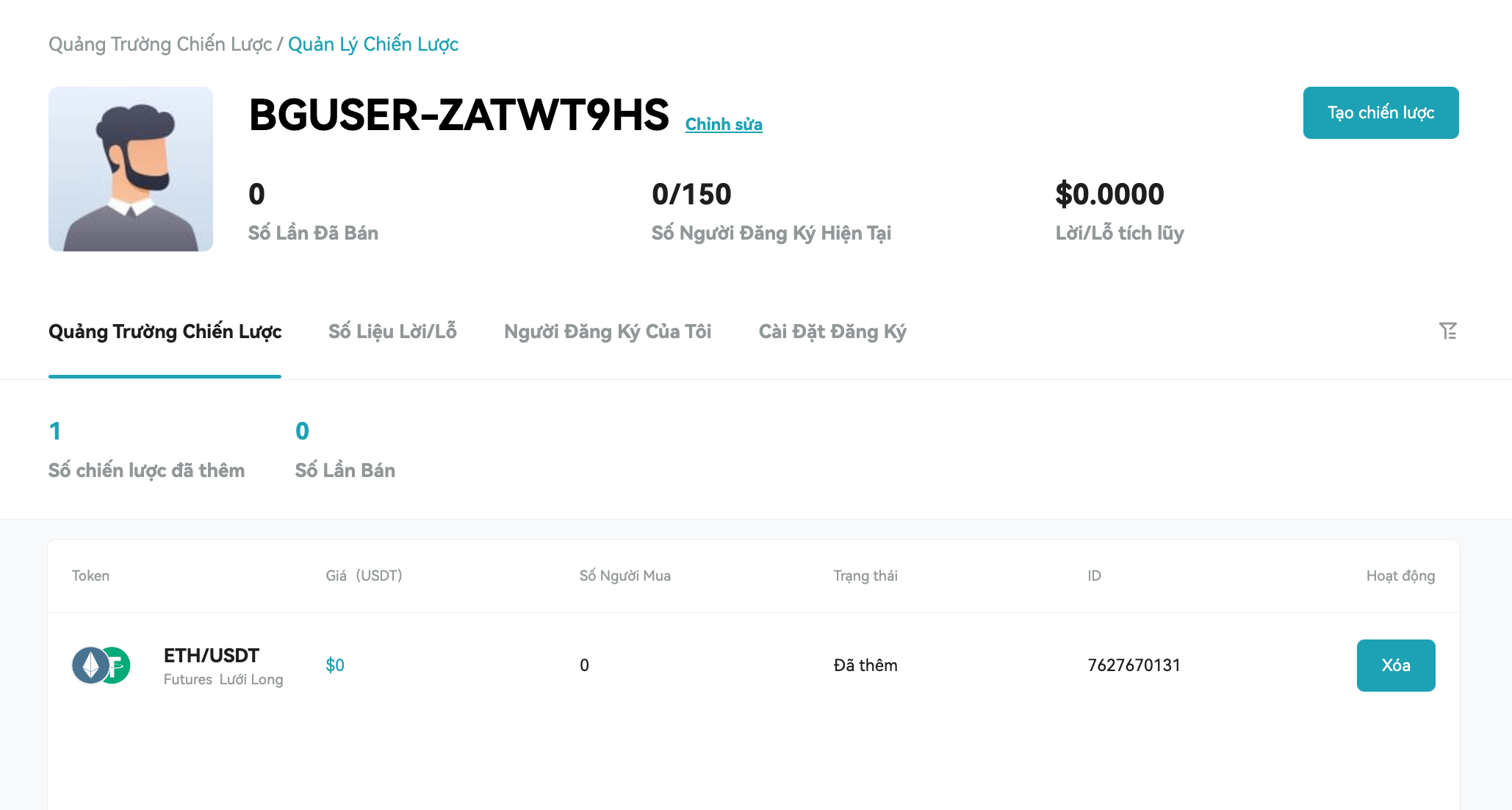
Task: Open Quản Lý Chiến Lược breadcrumb
Action: (x=373, y=44)
